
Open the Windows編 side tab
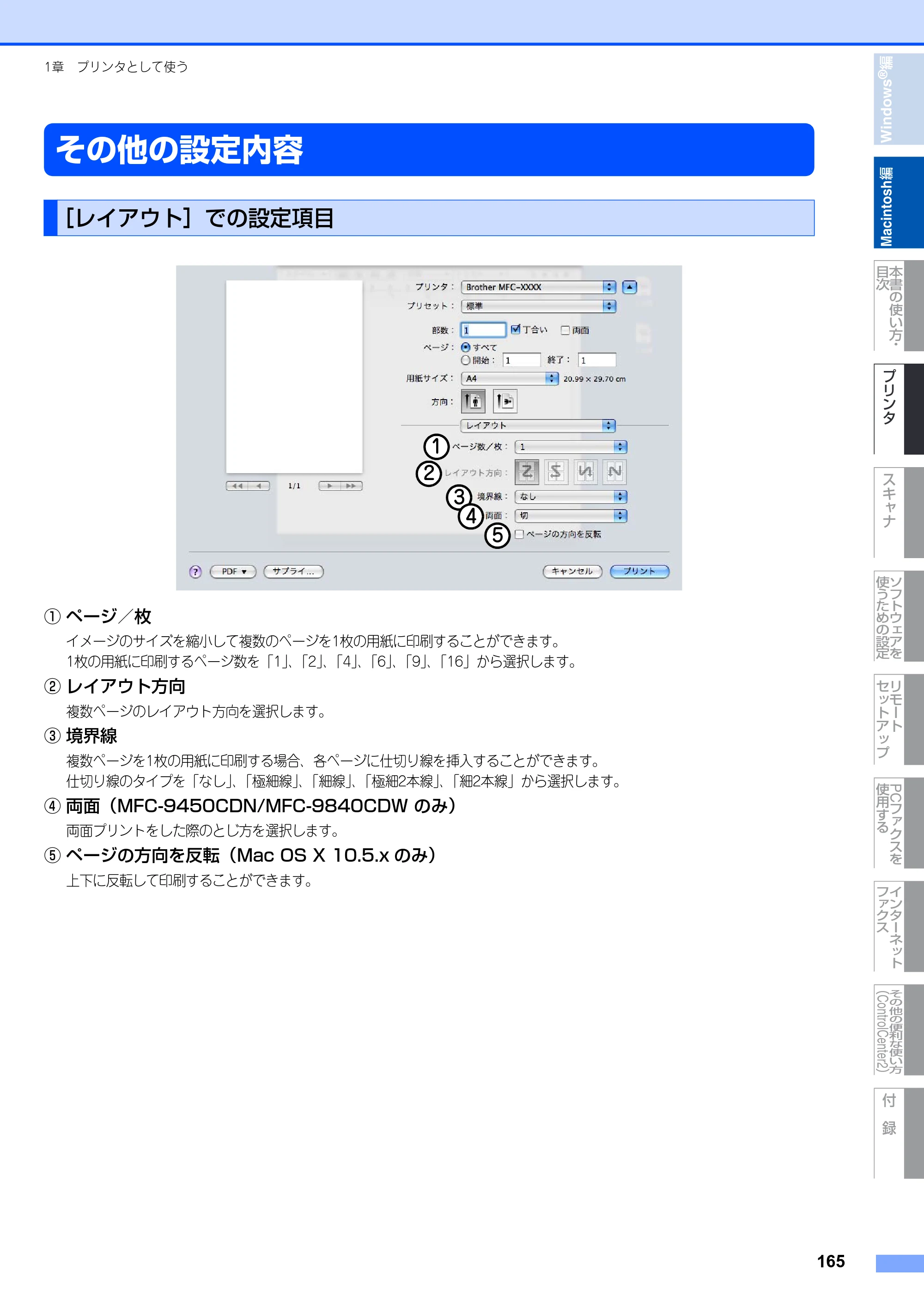coord(899,100)
